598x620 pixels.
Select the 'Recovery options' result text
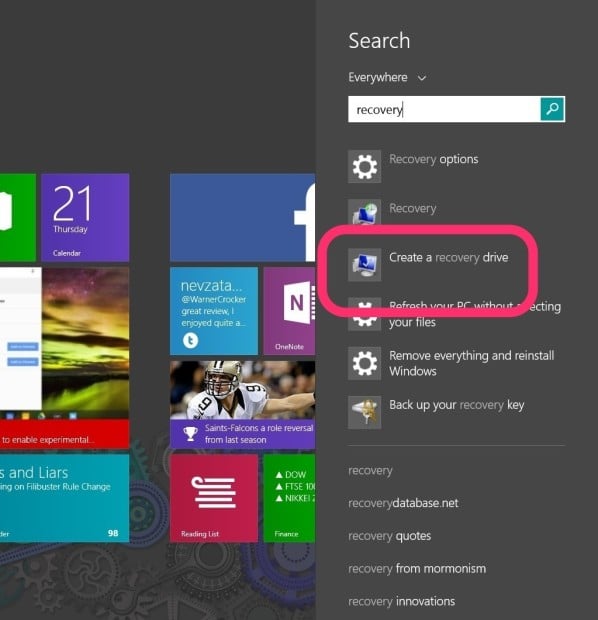coord(433,159)
